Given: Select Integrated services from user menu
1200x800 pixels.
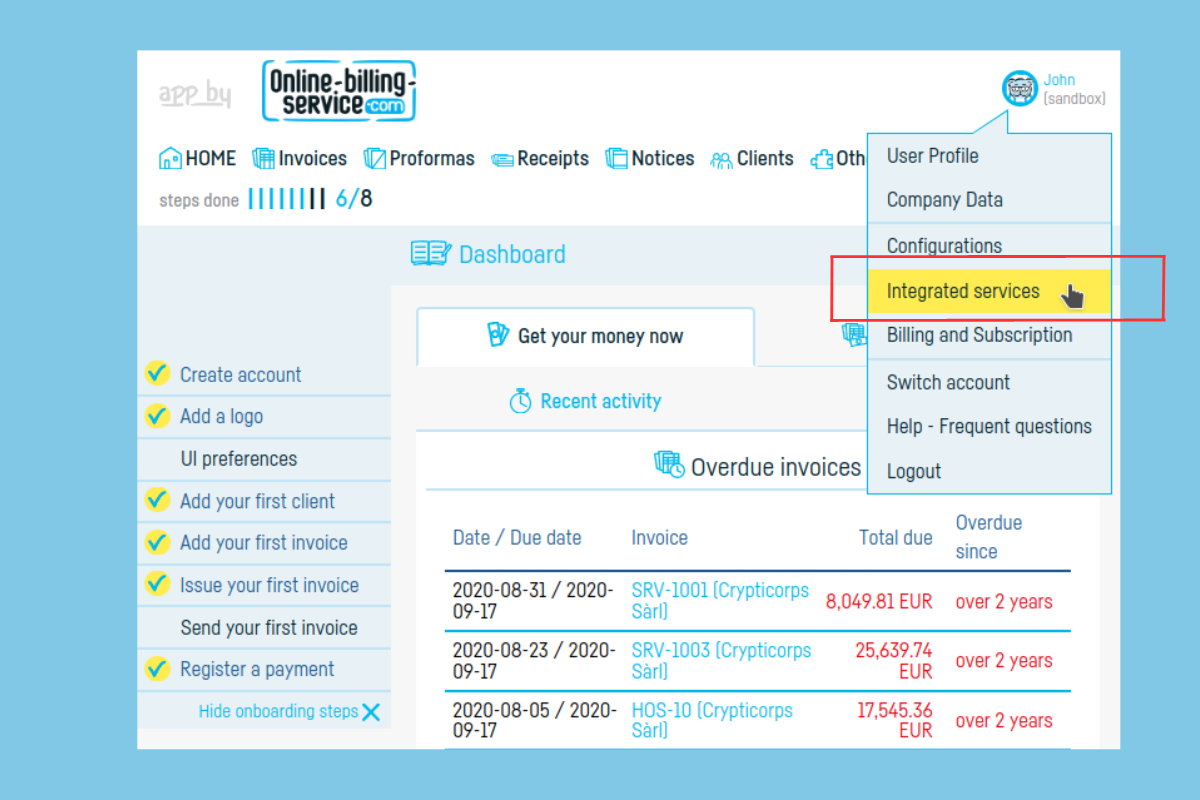Looking at the screenshot, I should [x=963, y=291].
